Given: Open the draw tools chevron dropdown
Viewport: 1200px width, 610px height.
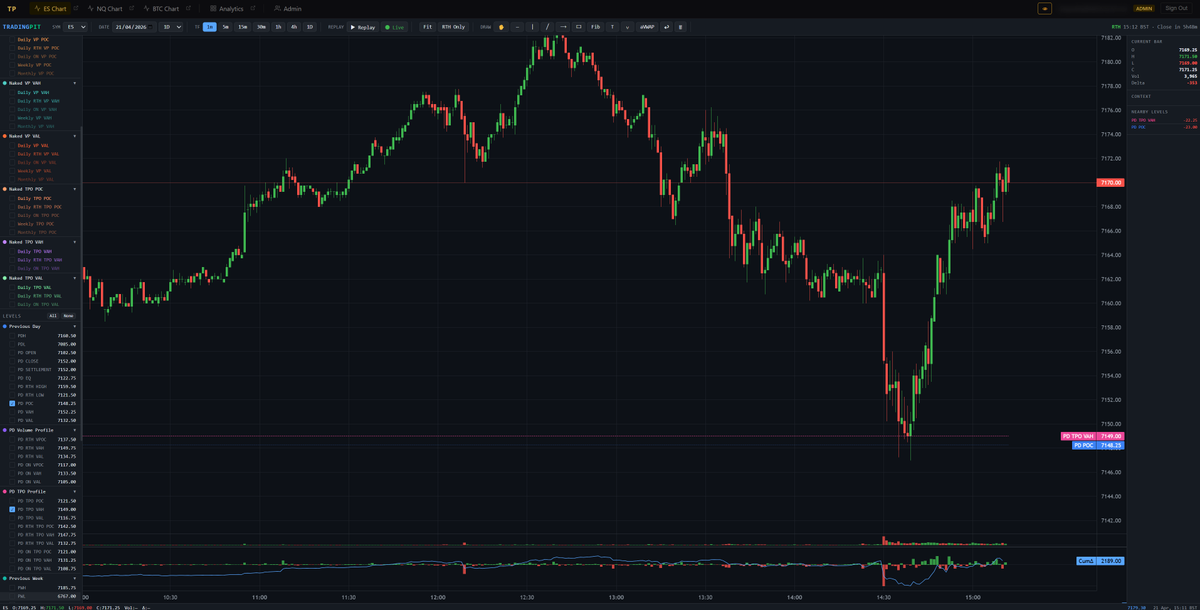Looking at the screenshot, I should click(x=627, y=27).
